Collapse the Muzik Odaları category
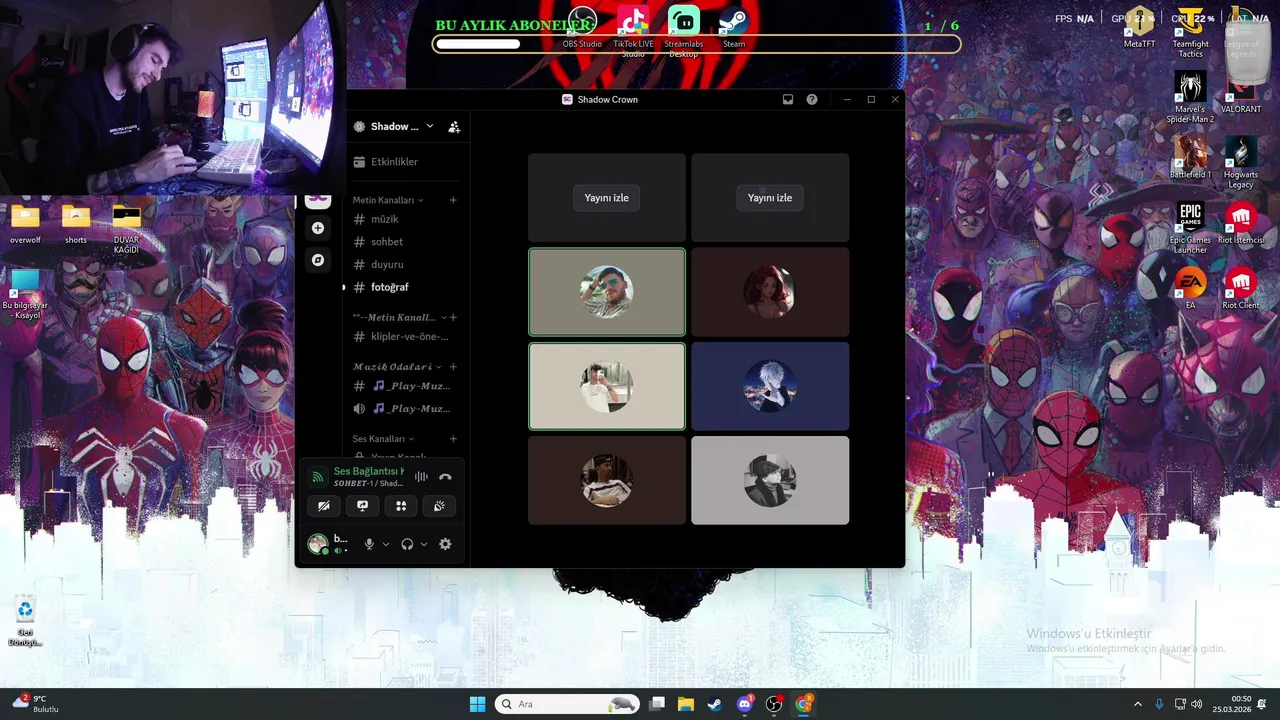1280x720 pixels. pyautogui.click(x=397, y=367)
